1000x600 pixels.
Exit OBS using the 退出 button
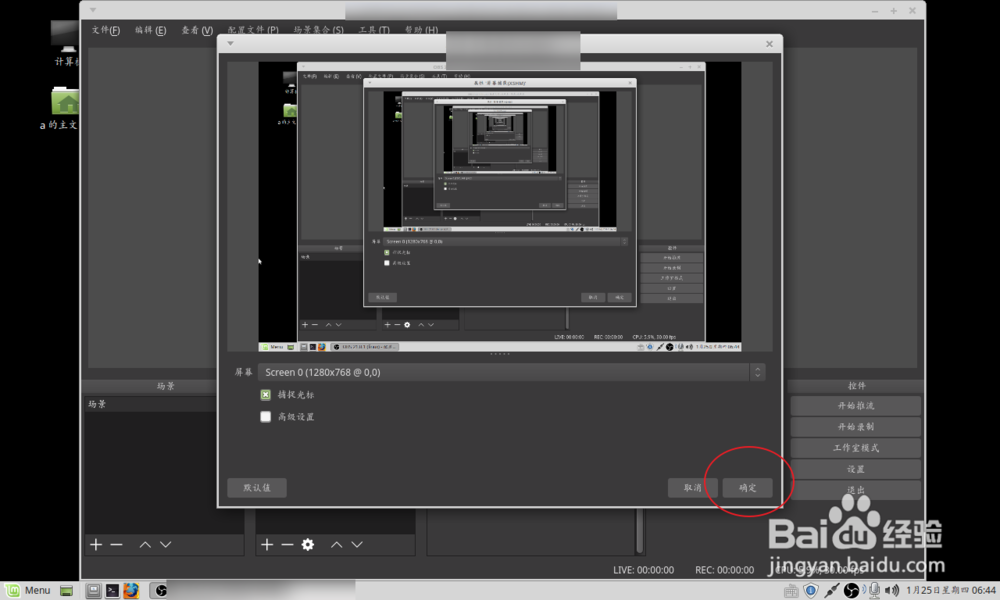tap(855, 489)
